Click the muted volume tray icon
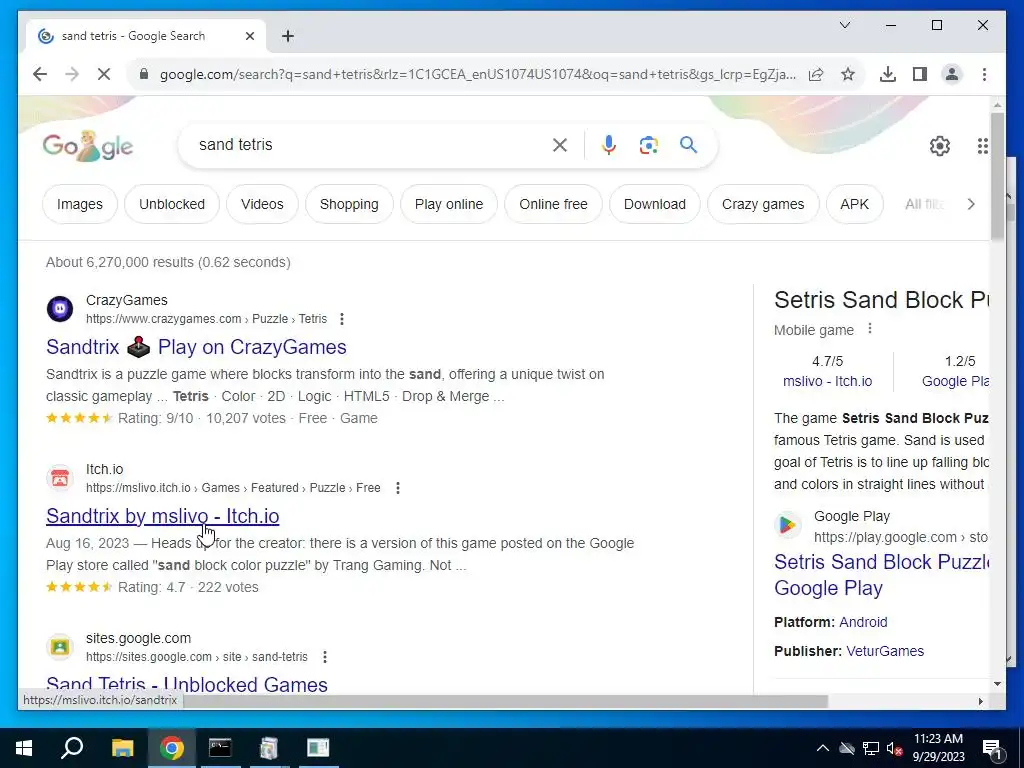This screenshot has width=1024, height=768. point(895,749)
